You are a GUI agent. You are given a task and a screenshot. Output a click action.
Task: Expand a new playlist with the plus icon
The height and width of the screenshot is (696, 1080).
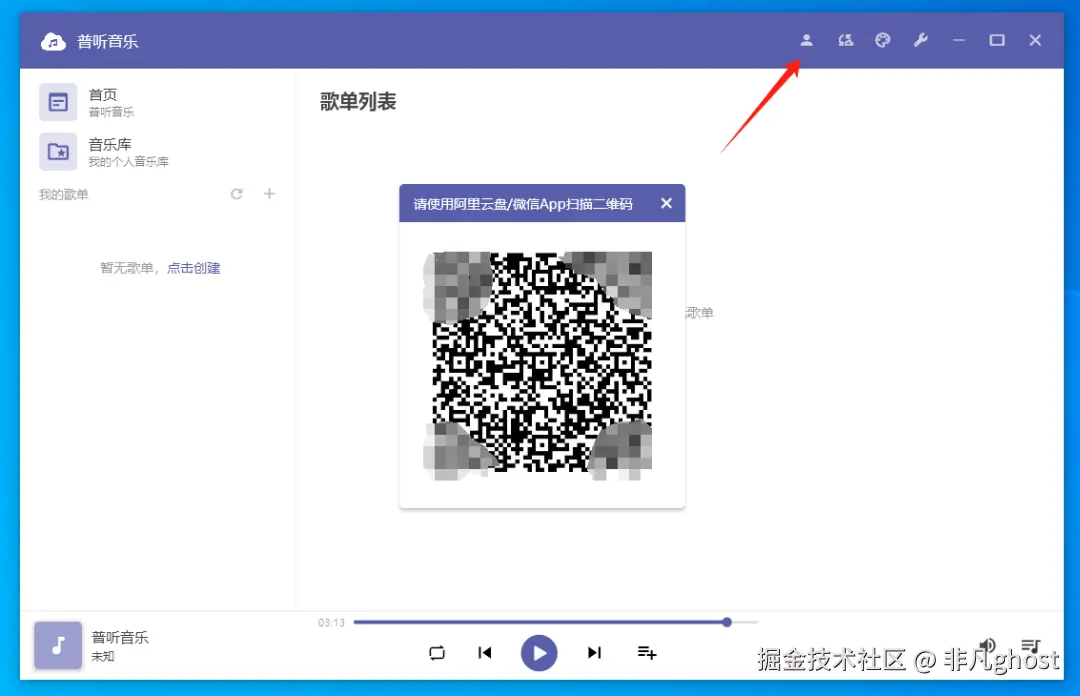tap(269, 194)
